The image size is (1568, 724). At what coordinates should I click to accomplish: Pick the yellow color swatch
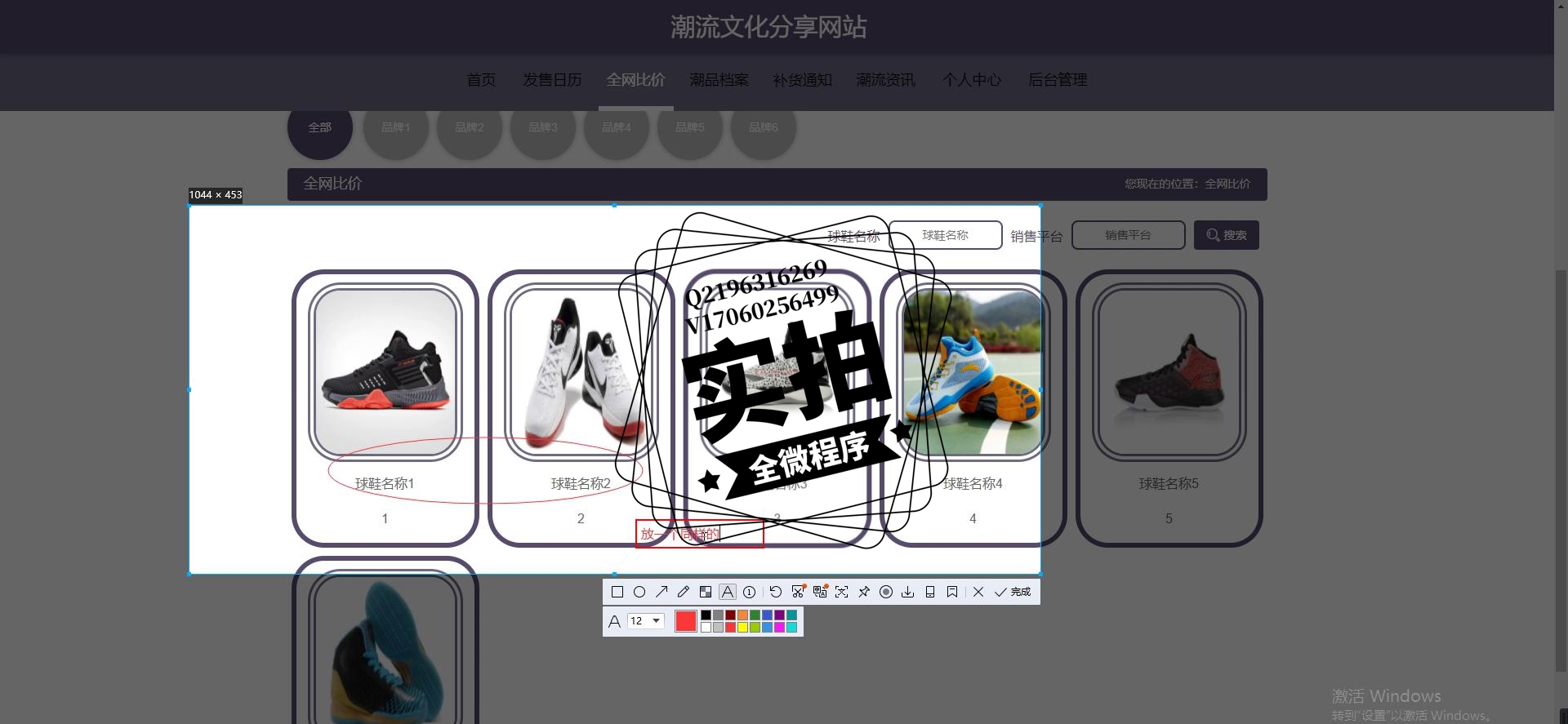742,627
